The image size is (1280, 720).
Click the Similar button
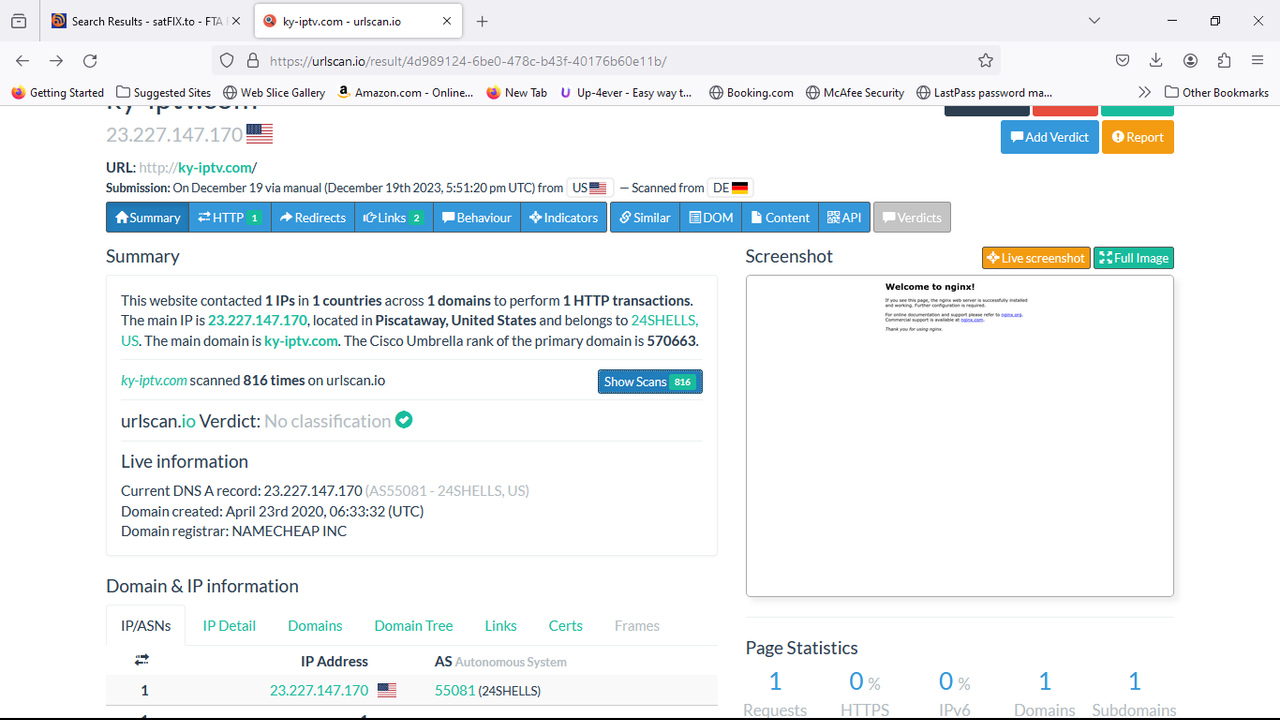pyautogui.click(x=645, y=217)
